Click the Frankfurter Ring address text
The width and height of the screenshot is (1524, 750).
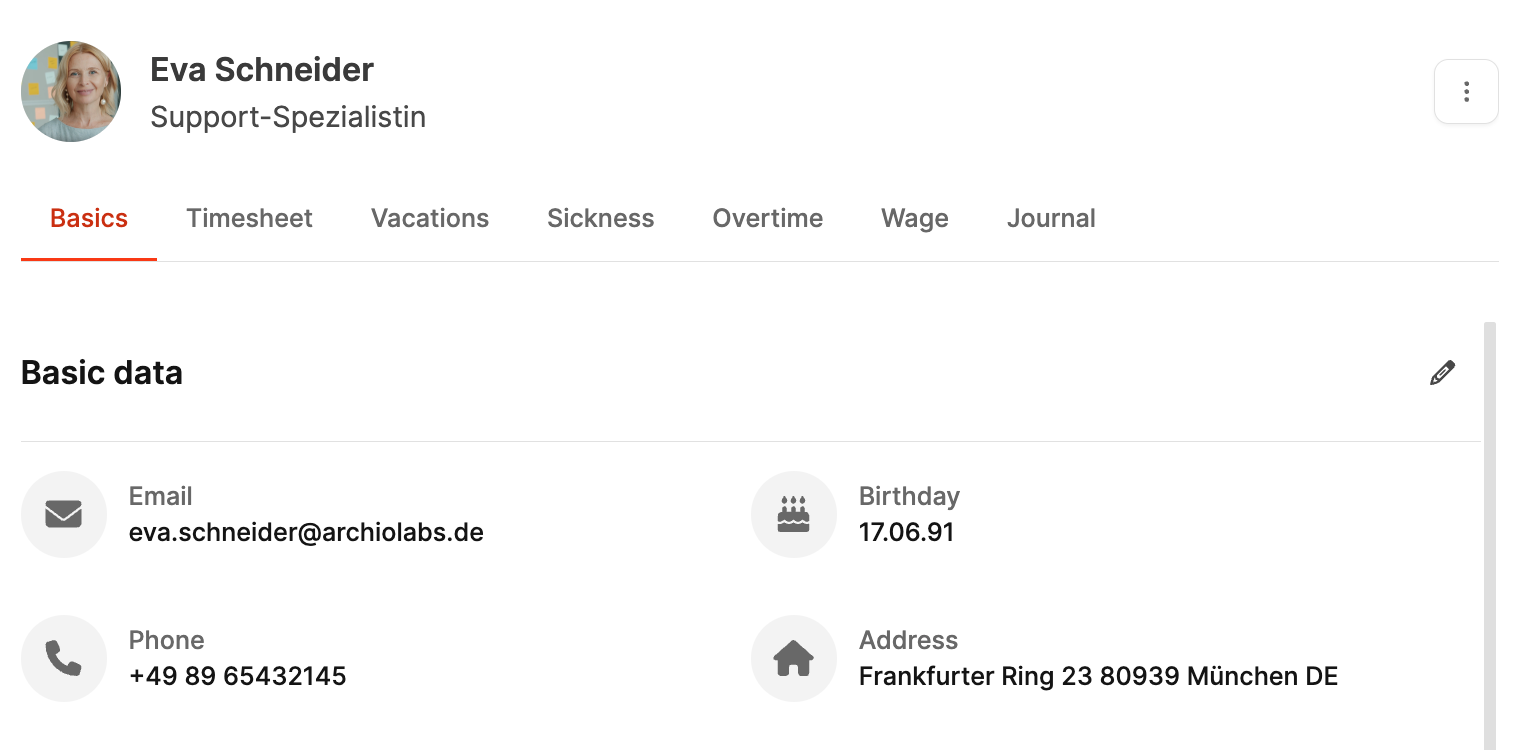coord(1098,676)
